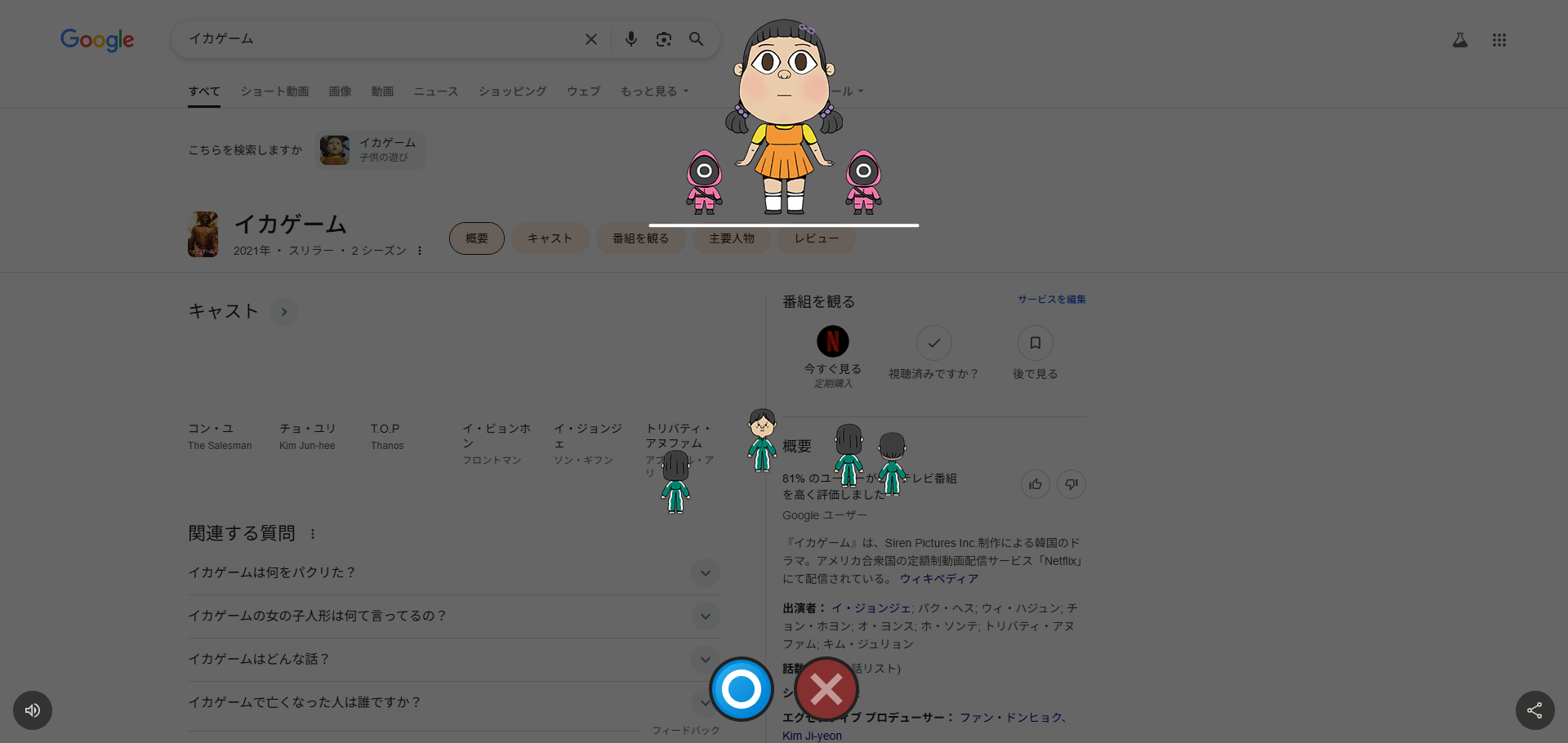Image resolution: width=1568 pixels, height=743 pixels.
Task: Click the Netflix watch now icon
Action: 833,341
